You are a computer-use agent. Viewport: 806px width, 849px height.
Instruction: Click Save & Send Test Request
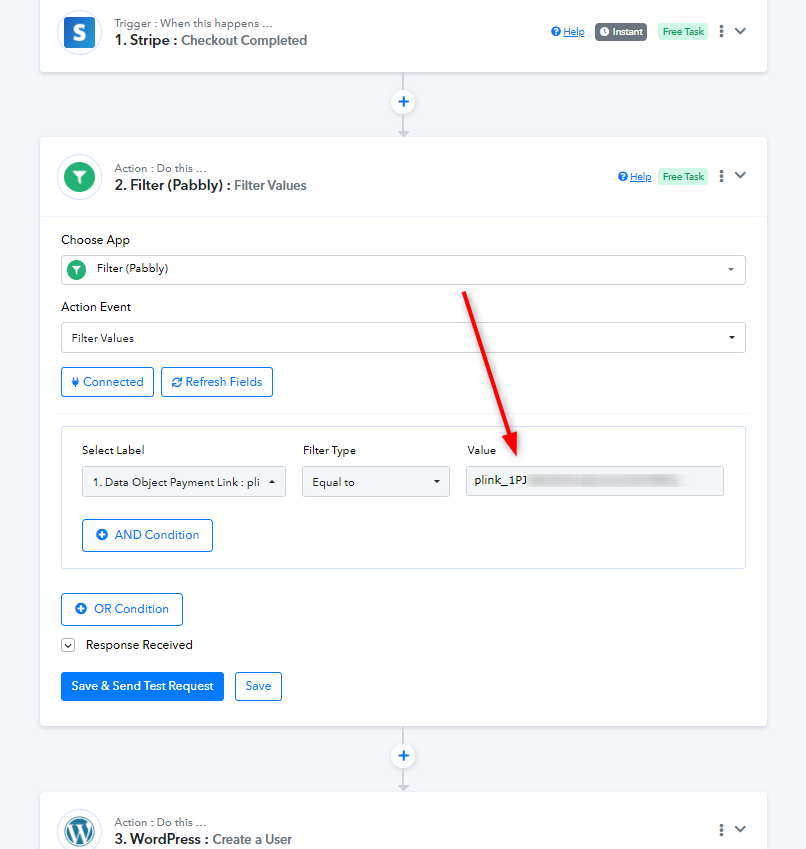tap(142, 687)
